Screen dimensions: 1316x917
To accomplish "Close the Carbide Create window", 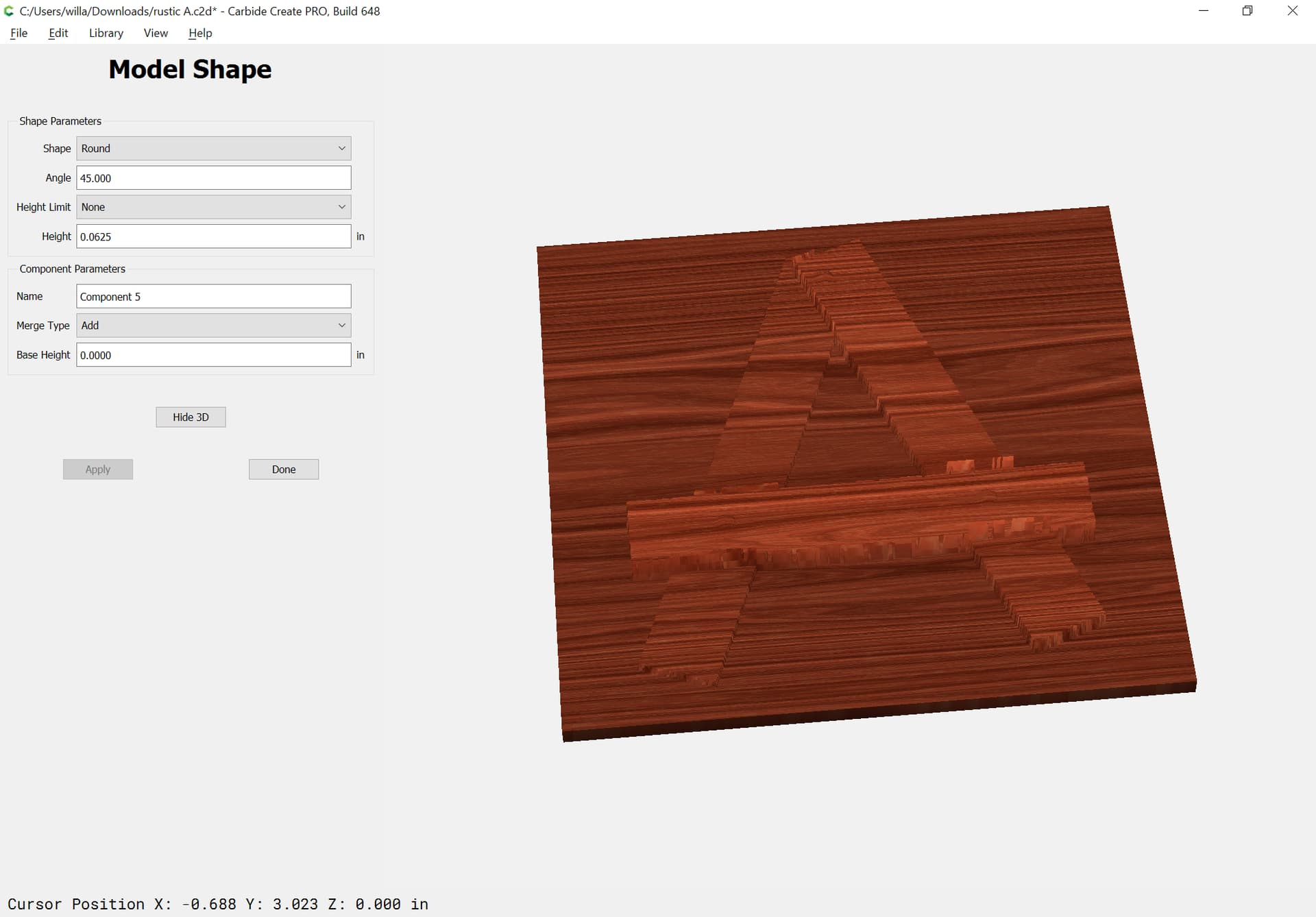I will click(1293, 11).
